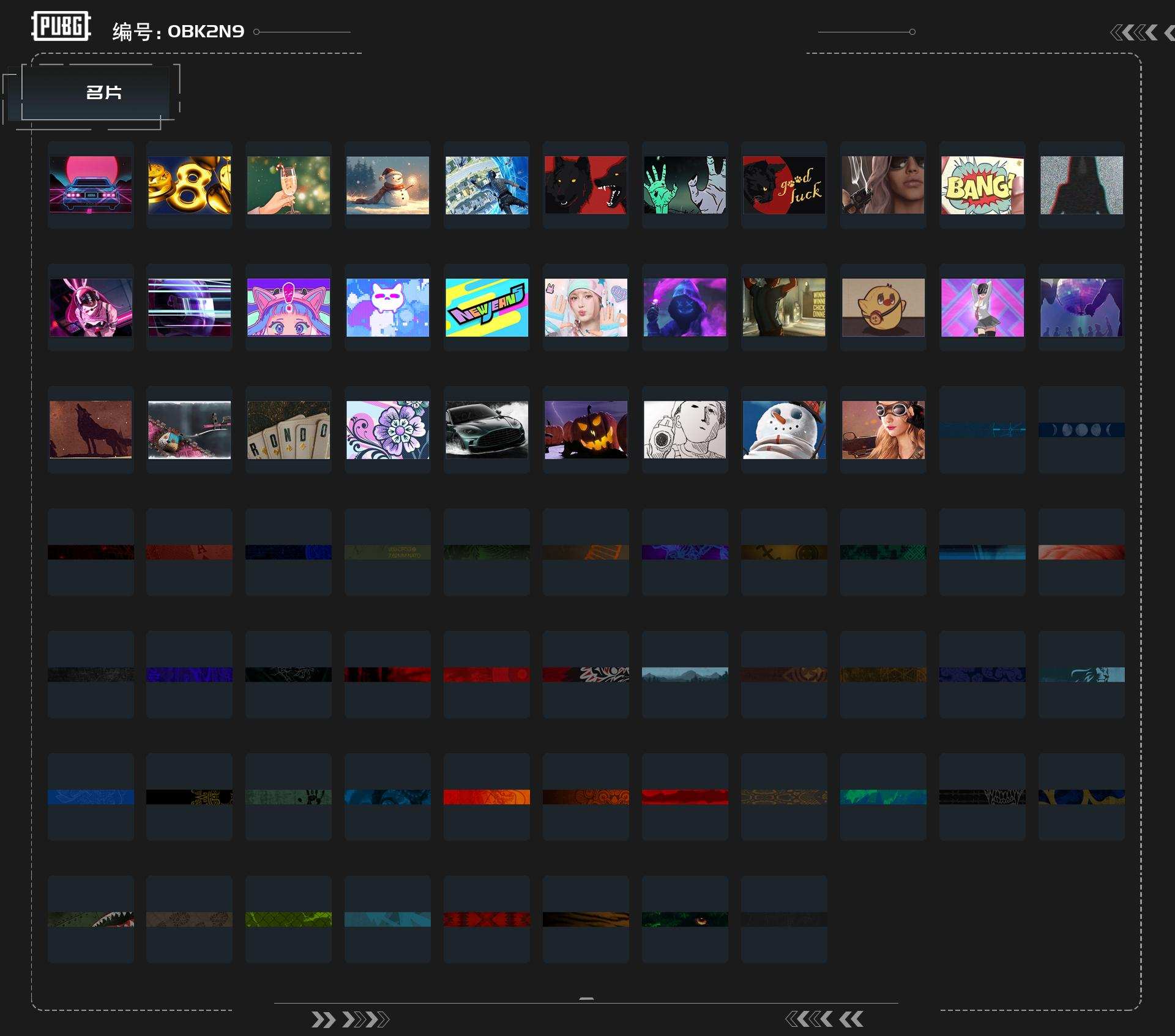Select the motorcycle ramp stunt nameplate
This screenshot has width=1175, height=1036.
[190, 430]
